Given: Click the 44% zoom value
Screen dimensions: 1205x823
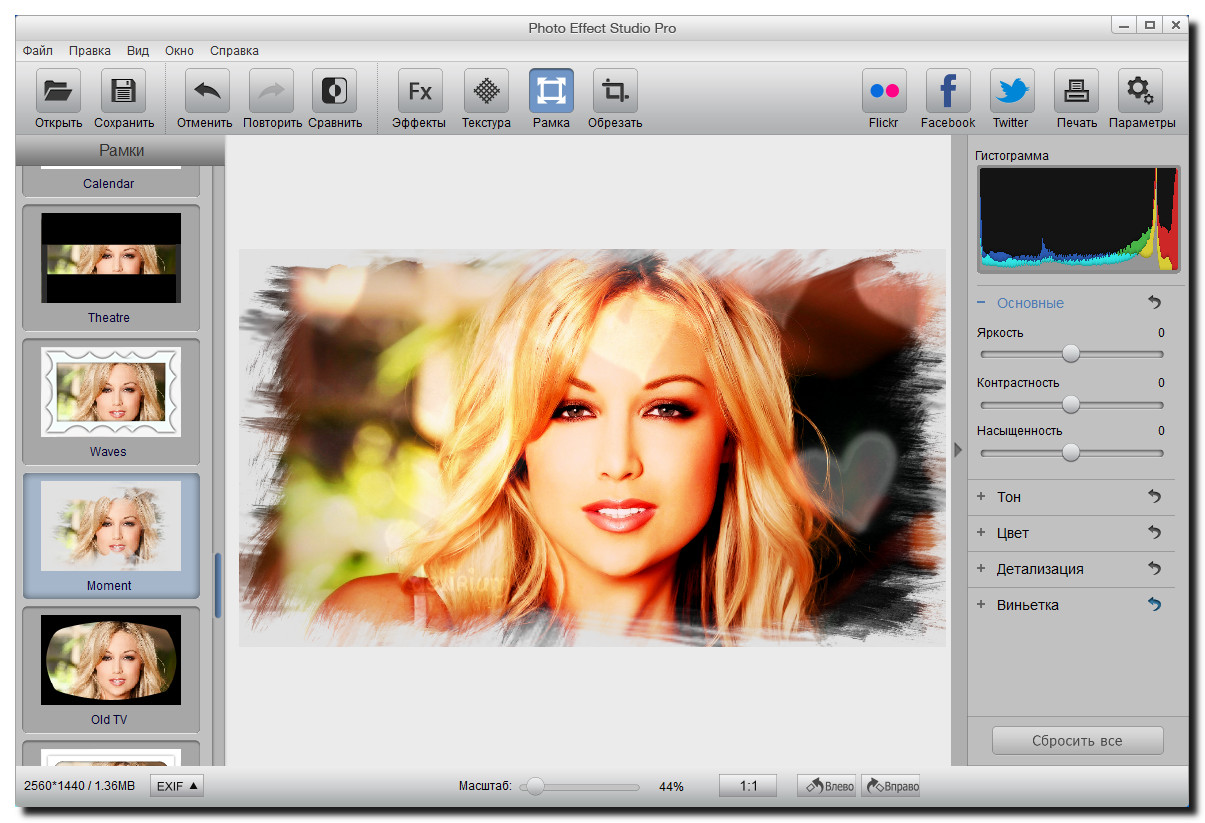Looking at the screenshot, I should tap(671, 787).
